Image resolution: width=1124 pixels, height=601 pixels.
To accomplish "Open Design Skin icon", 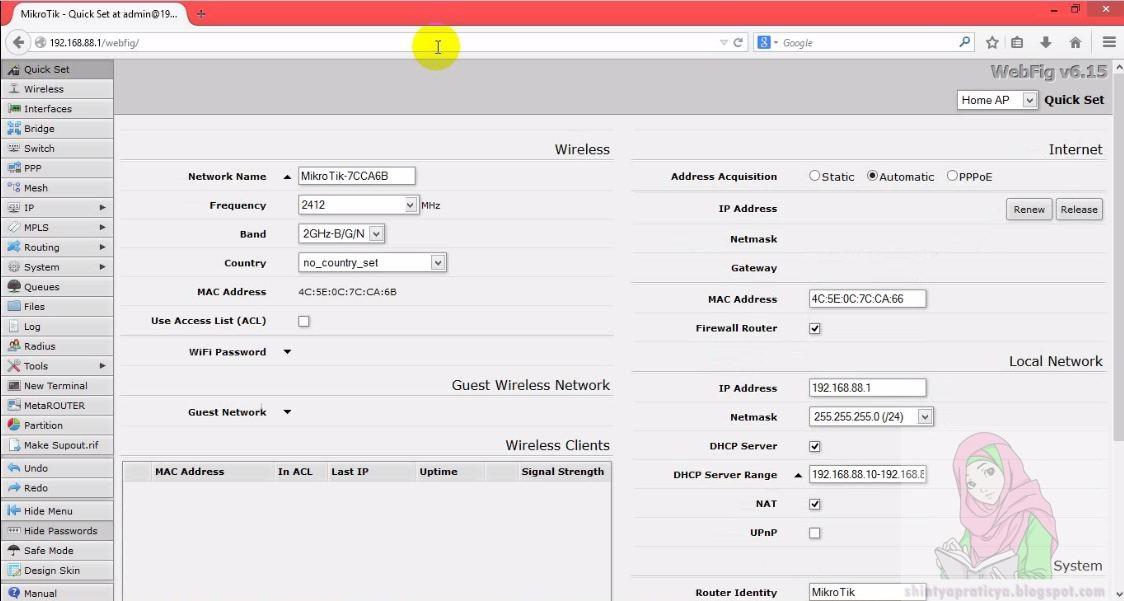I will click(14, 570).
